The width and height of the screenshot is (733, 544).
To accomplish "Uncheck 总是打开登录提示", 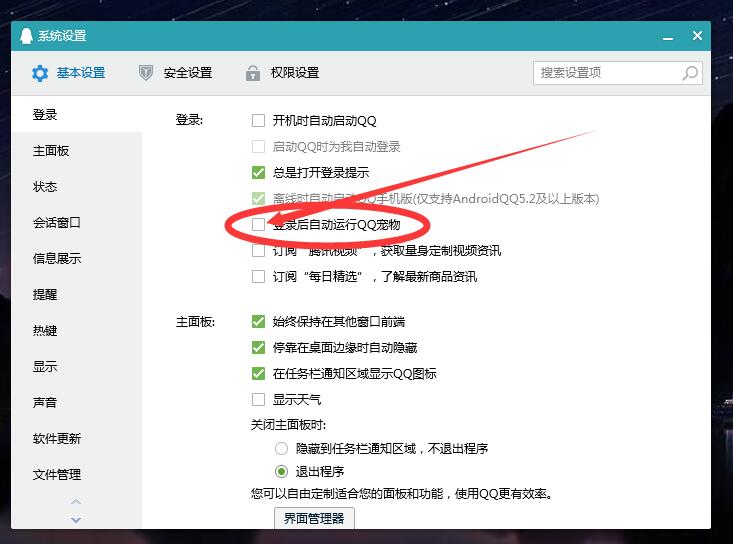I will (x=259, y=173).
